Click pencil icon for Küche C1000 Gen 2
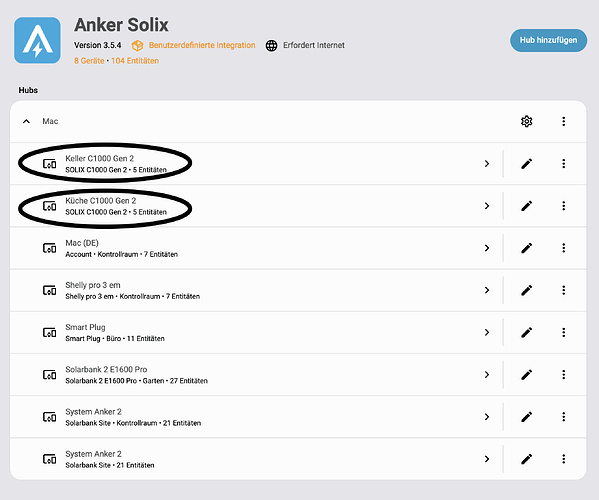Viewport: 599px width, 500px height. click(x=526, y=206)
